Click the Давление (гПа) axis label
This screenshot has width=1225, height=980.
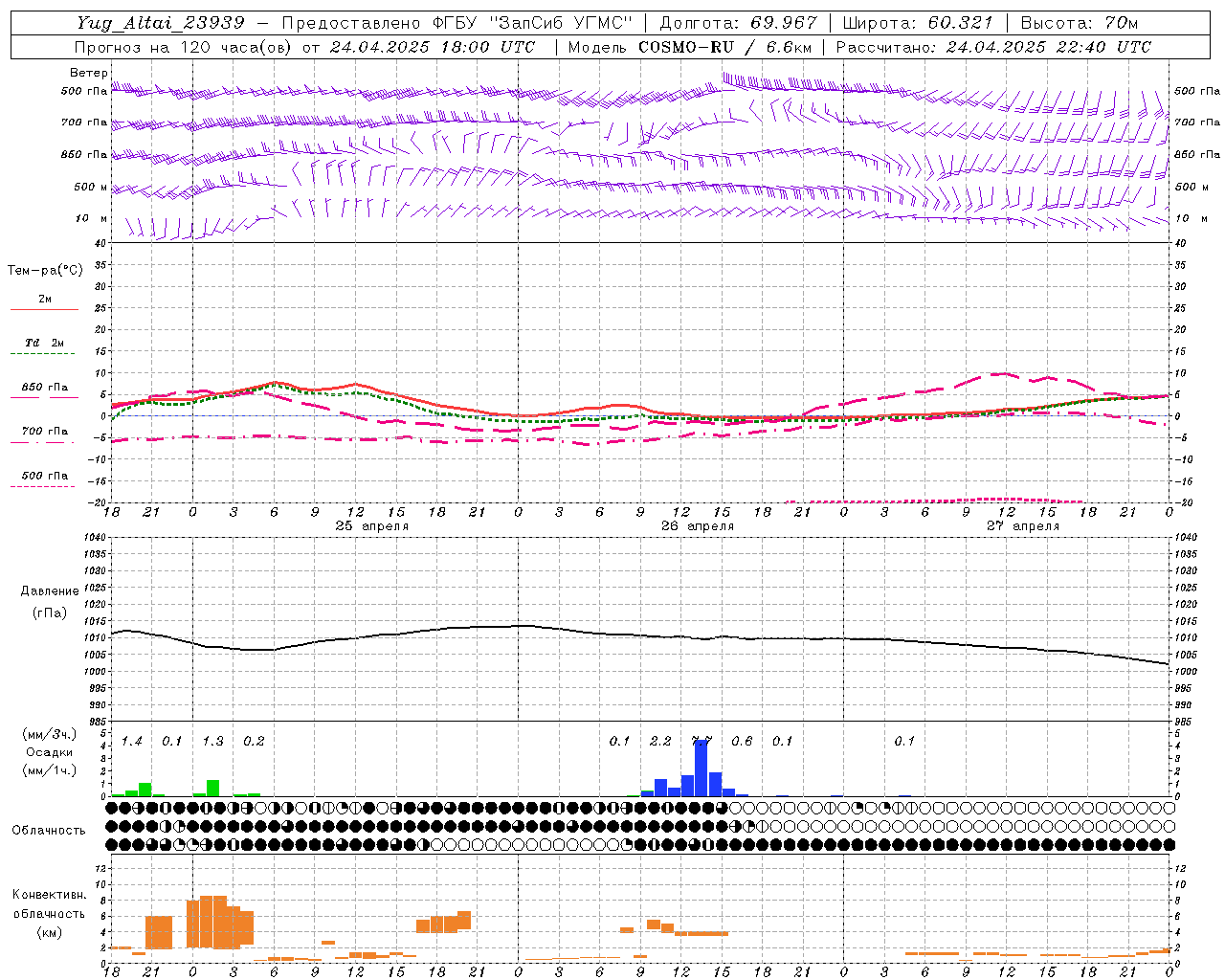click(50, 602)
